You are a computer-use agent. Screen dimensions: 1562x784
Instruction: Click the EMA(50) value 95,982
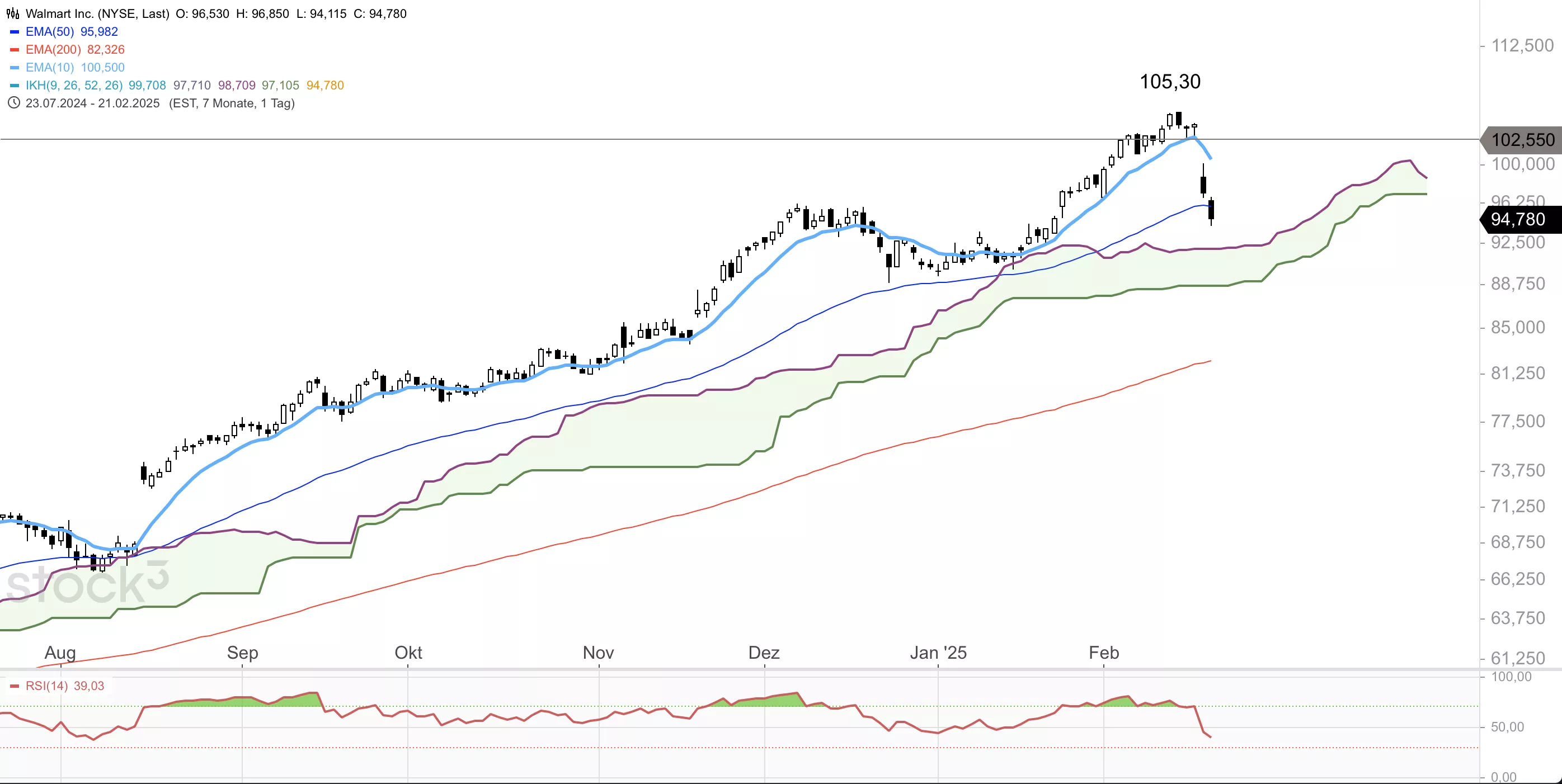(x=100, y=31)
